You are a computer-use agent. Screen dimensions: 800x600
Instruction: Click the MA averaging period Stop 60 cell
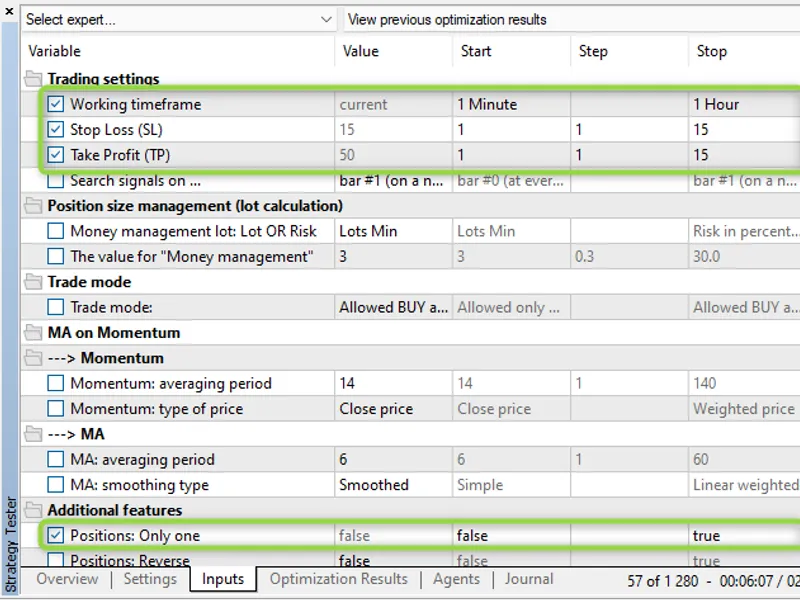coord(744,459)
